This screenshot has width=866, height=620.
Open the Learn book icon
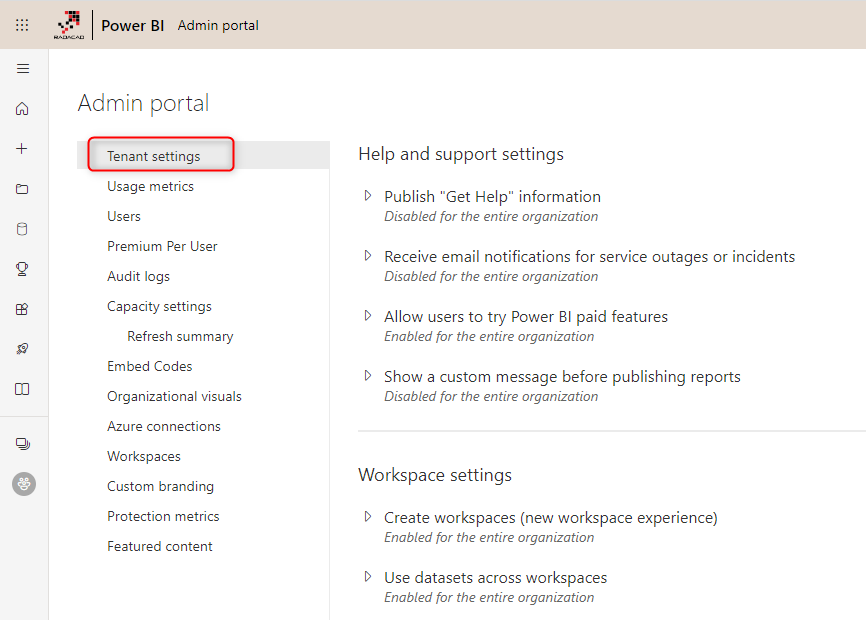23,389
